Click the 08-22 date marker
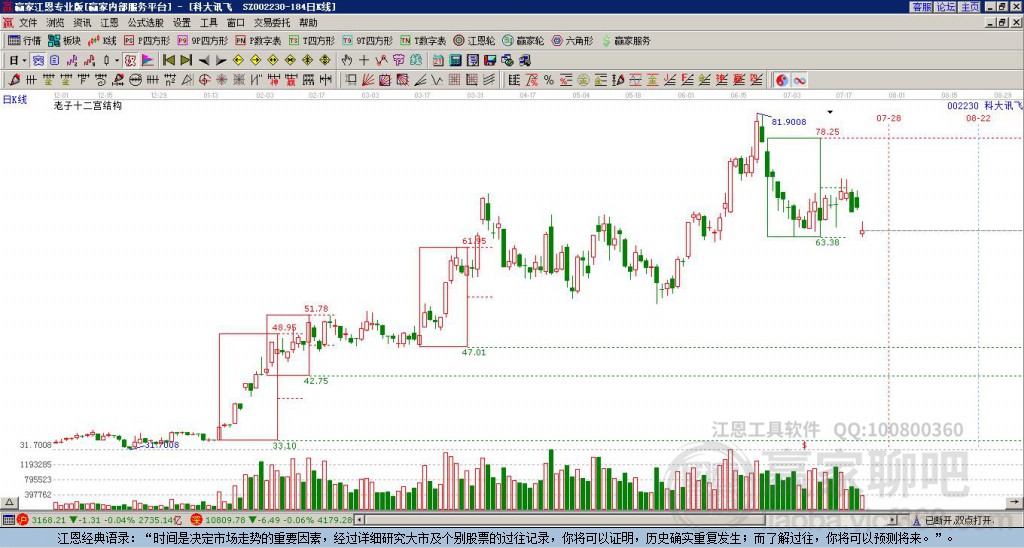The image size is (1024, 548). click(x=978, y=118)
